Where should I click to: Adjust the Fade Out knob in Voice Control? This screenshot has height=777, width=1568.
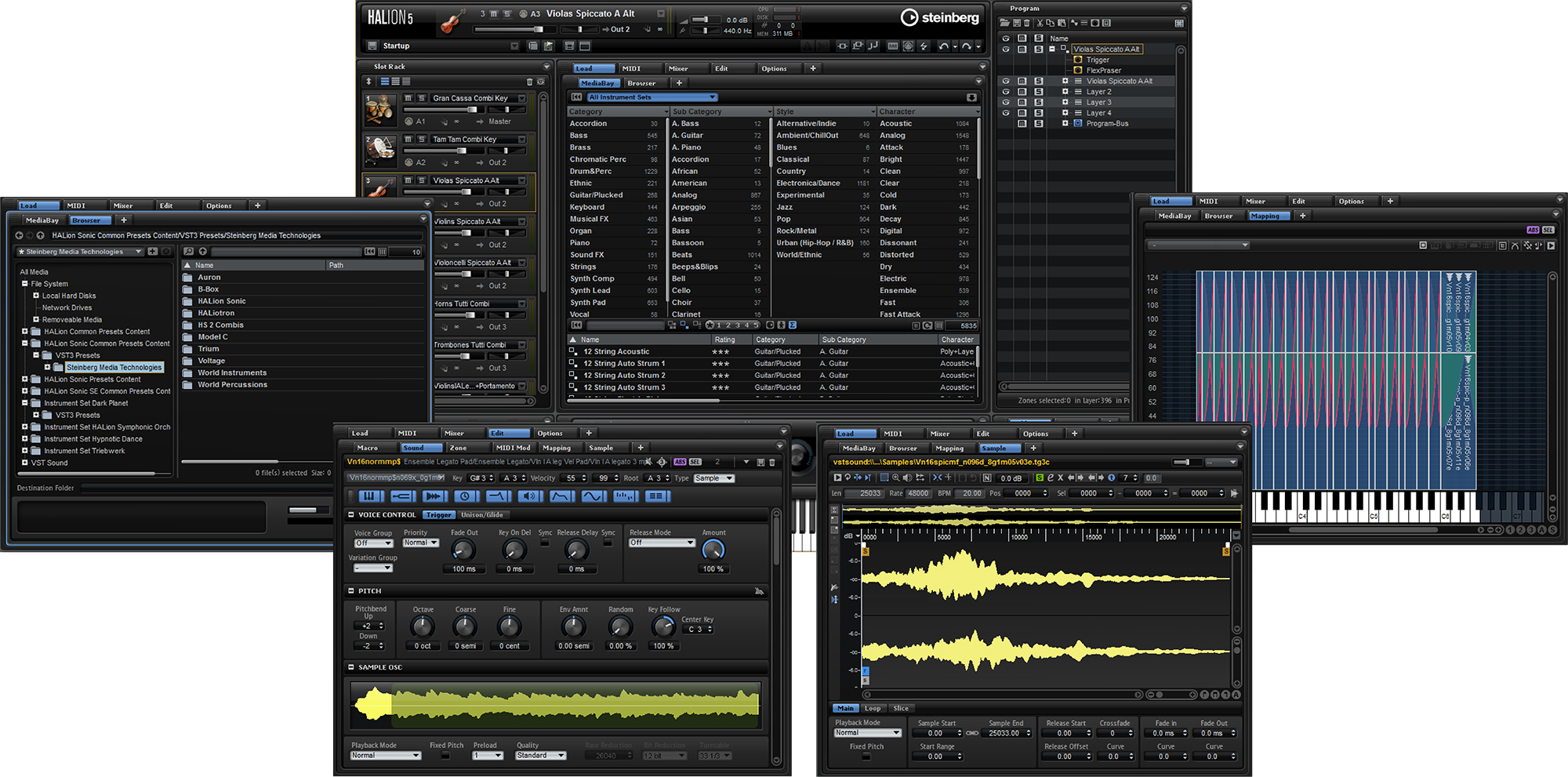[x=463, y=550]
